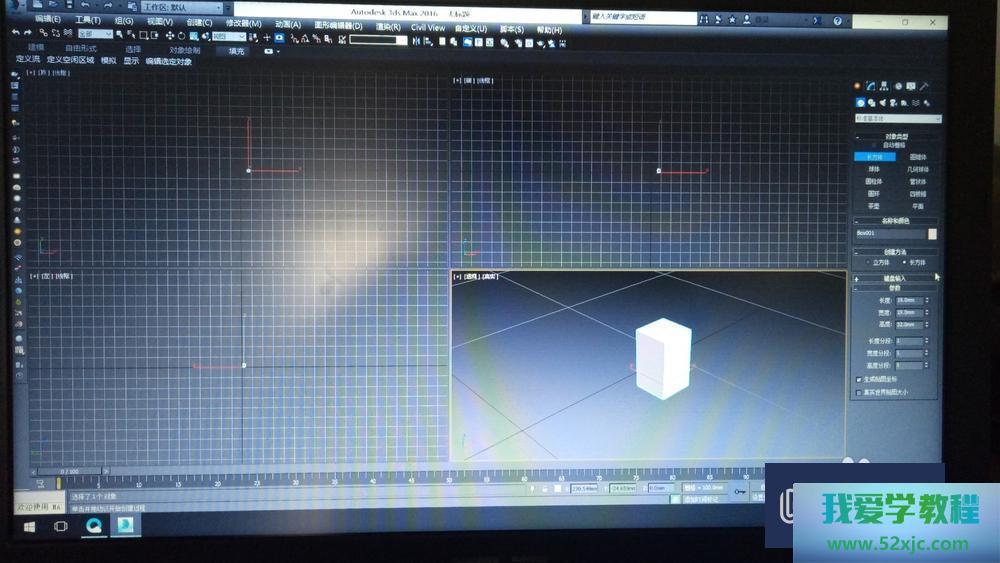Viewport: 1000px width, 563px height.
Task: Click the Box001 object color swatch
Action: pos(932,234)
